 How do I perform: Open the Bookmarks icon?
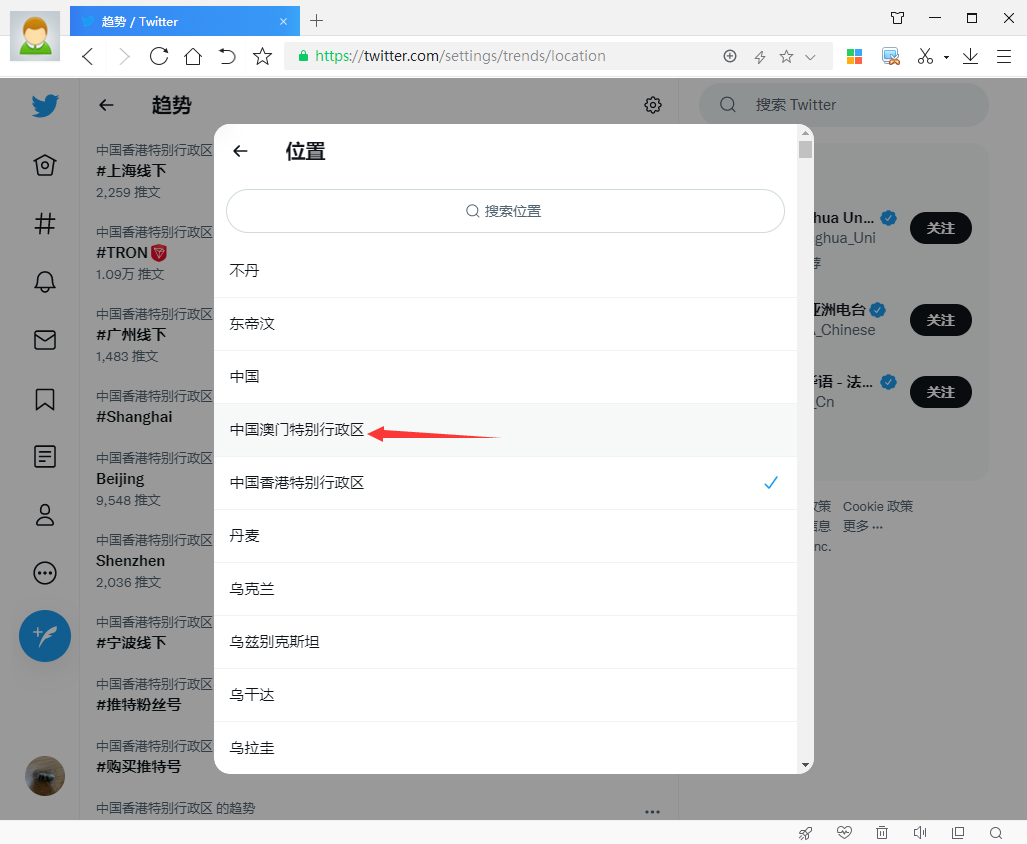point(45,399)
